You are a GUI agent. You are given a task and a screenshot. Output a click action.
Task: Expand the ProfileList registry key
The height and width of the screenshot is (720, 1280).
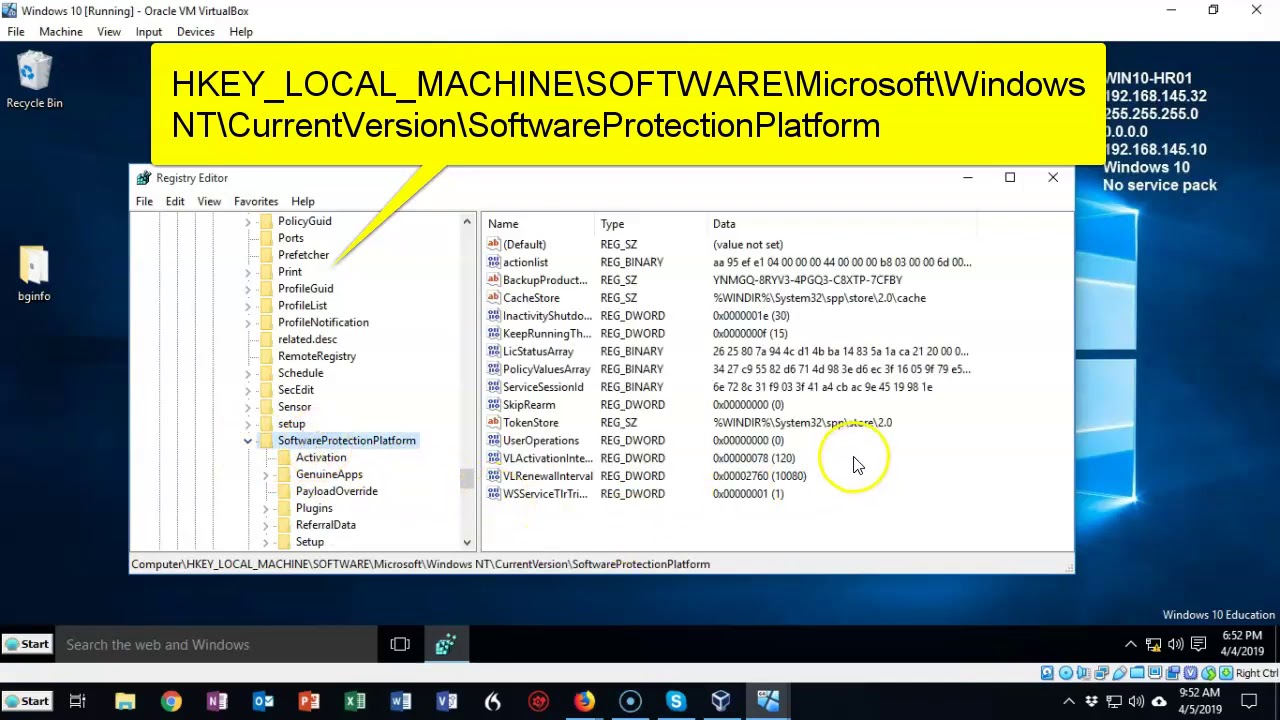coord(248,306)
